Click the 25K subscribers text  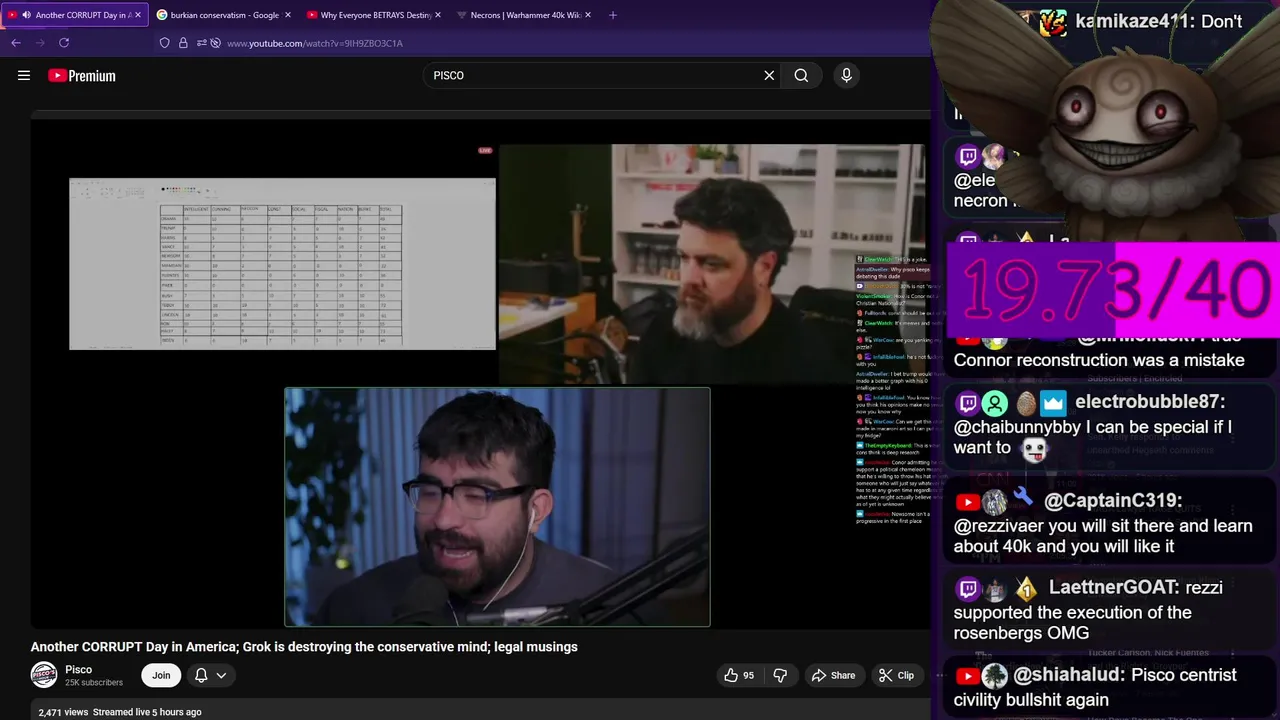coord(94,683)
